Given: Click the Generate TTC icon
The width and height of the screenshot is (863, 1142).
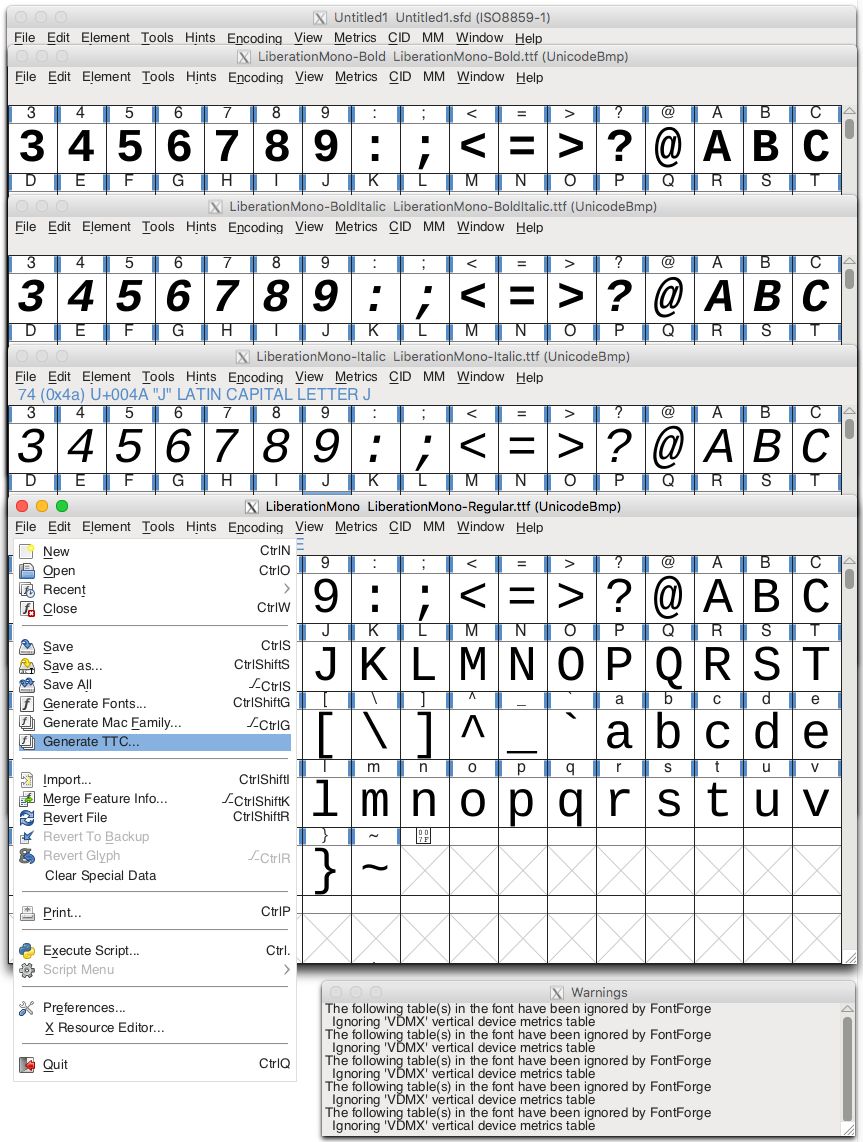Looking at the screenshot, I should click(x=27, y=741).
